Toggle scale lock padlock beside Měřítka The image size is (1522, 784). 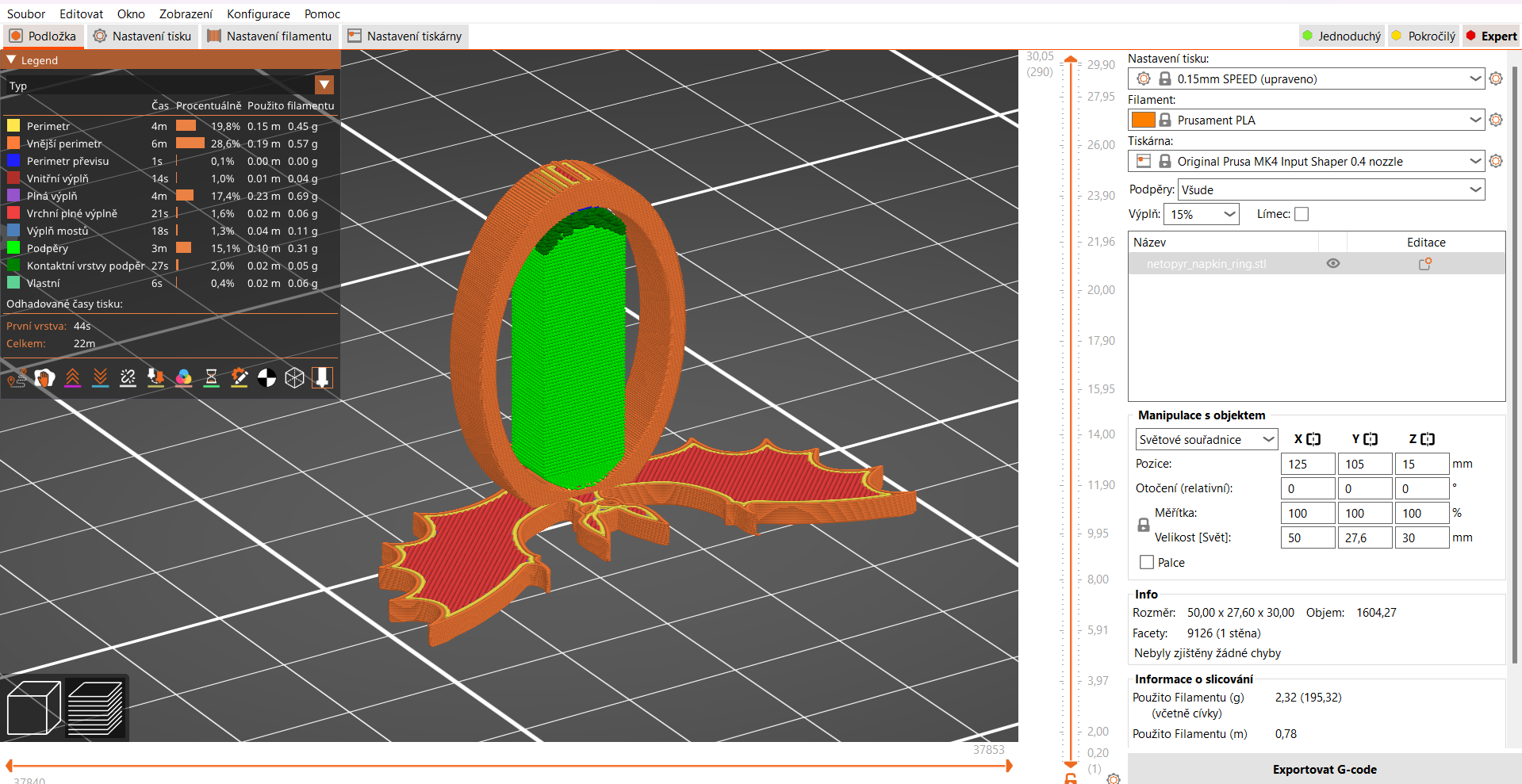[x=1144, y=525]
